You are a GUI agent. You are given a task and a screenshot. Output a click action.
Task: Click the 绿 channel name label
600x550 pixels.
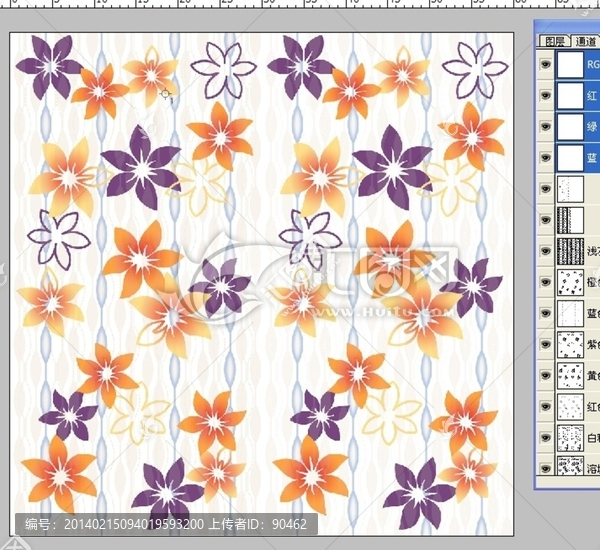click(x=592, y=126)
